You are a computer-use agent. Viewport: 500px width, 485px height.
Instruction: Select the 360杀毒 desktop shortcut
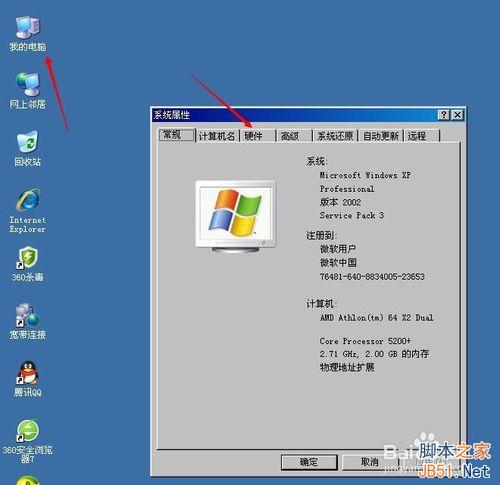(28, 264)
